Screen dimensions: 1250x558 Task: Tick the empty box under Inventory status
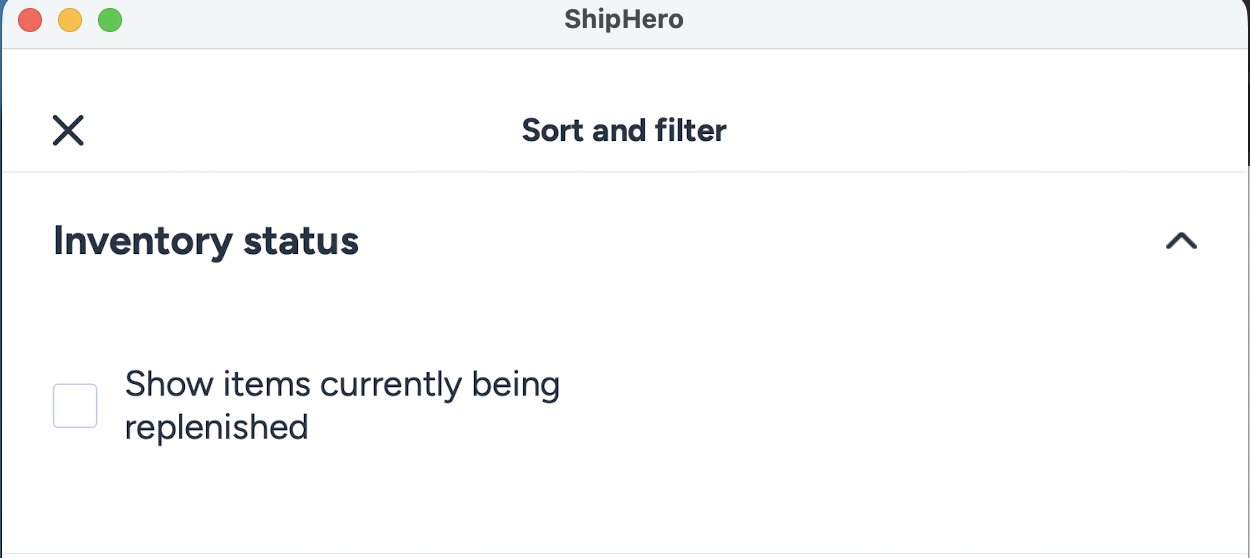pyautogui.click(x=75, y=406)
